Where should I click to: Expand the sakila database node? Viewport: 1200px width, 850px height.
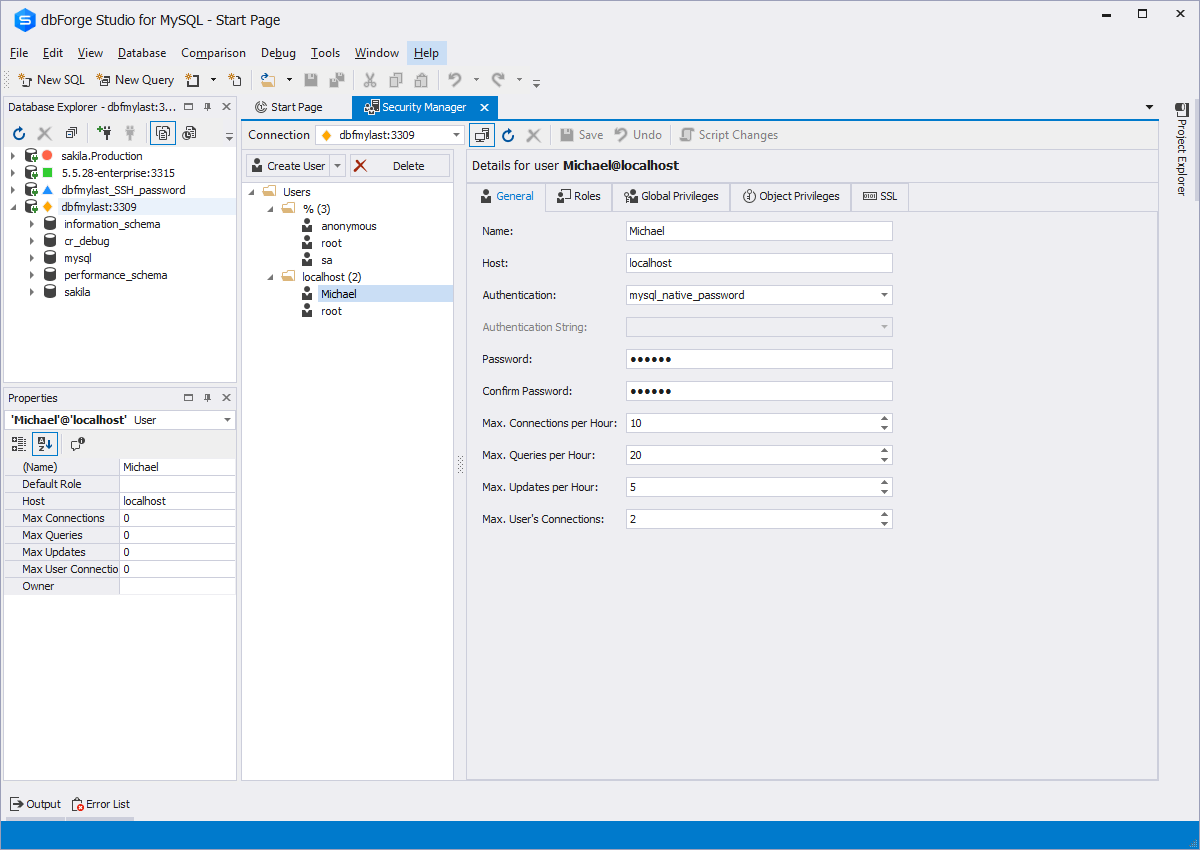(32, 292)
